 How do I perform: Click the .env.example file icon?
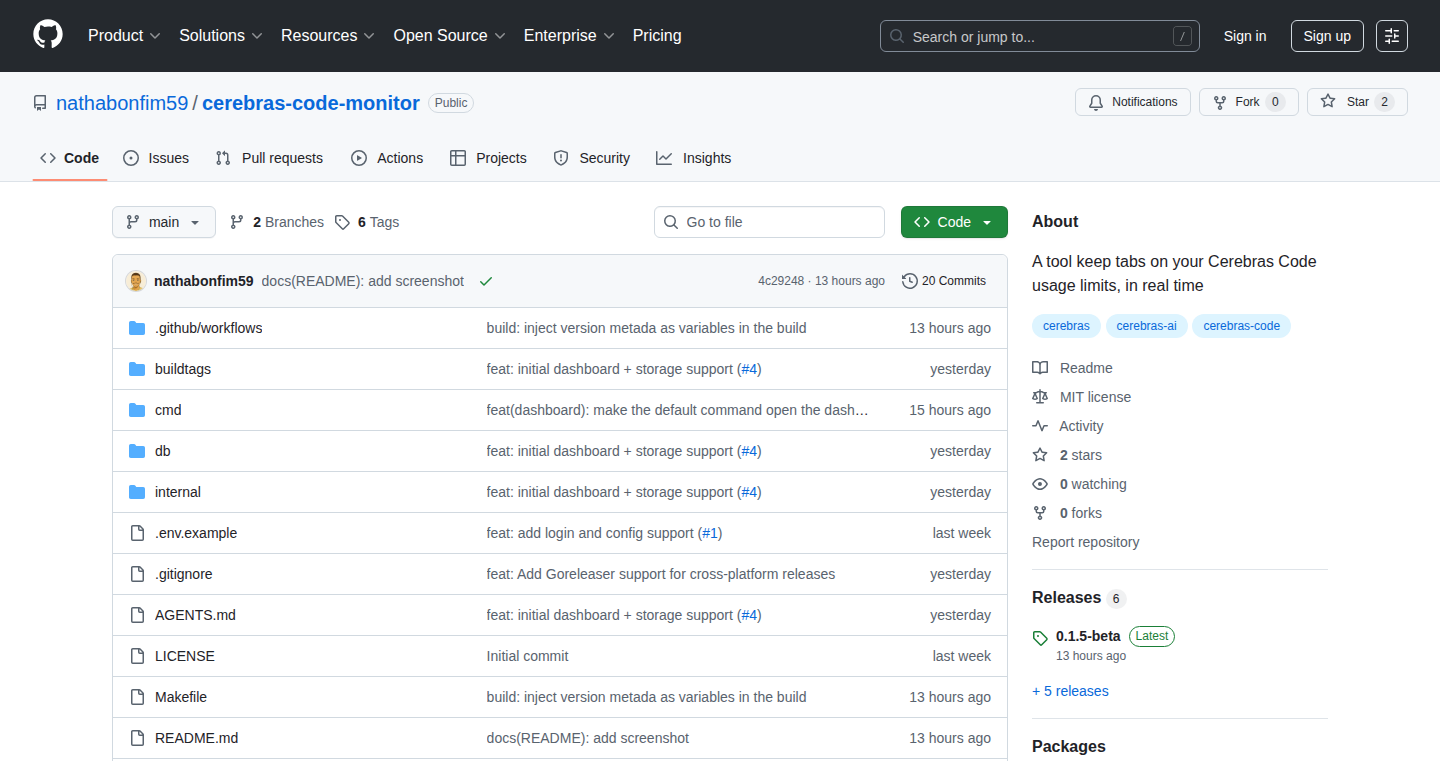[x=137, y=533]
